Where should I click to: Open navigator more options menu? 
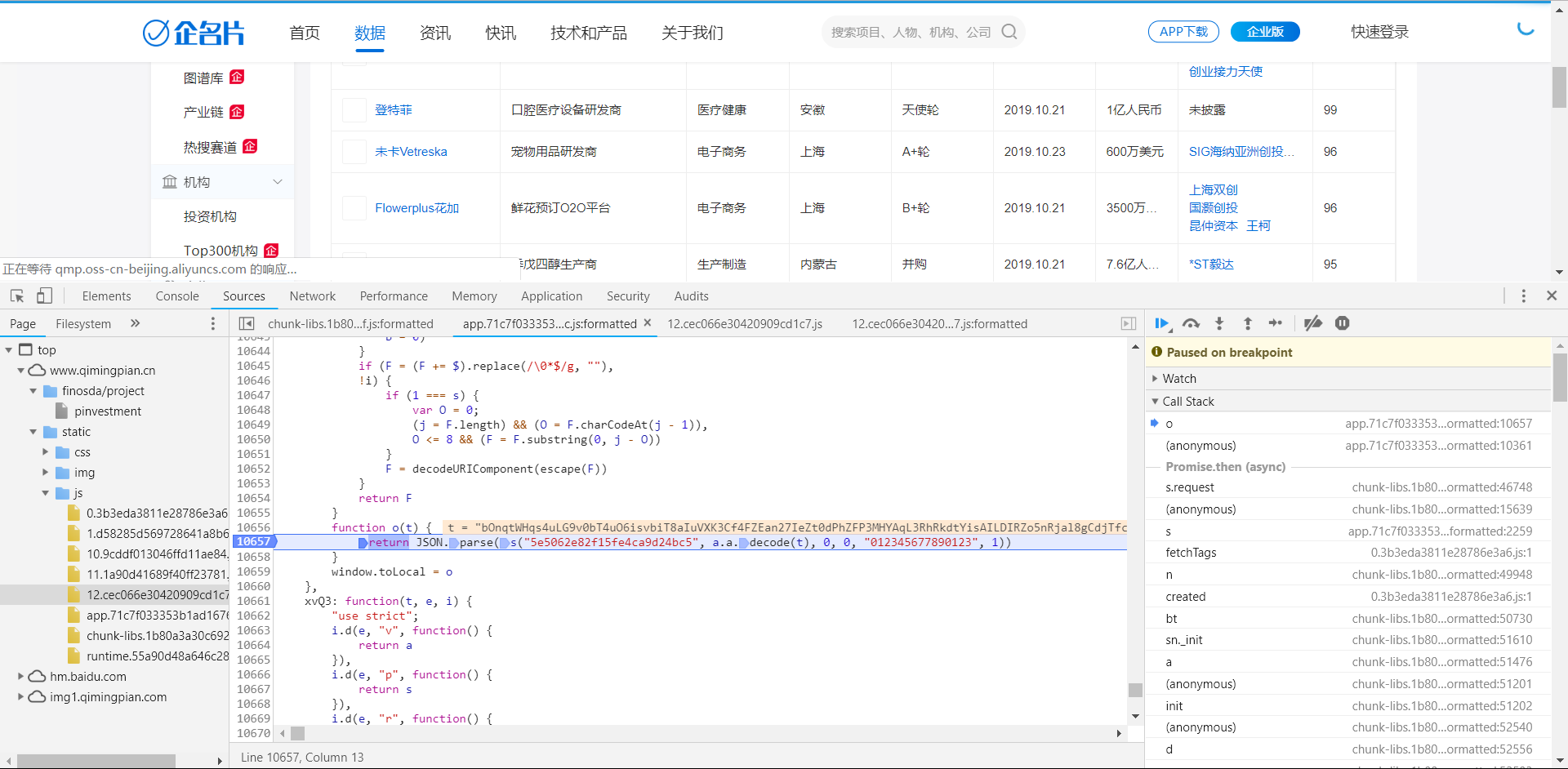[x=213, y=323]
